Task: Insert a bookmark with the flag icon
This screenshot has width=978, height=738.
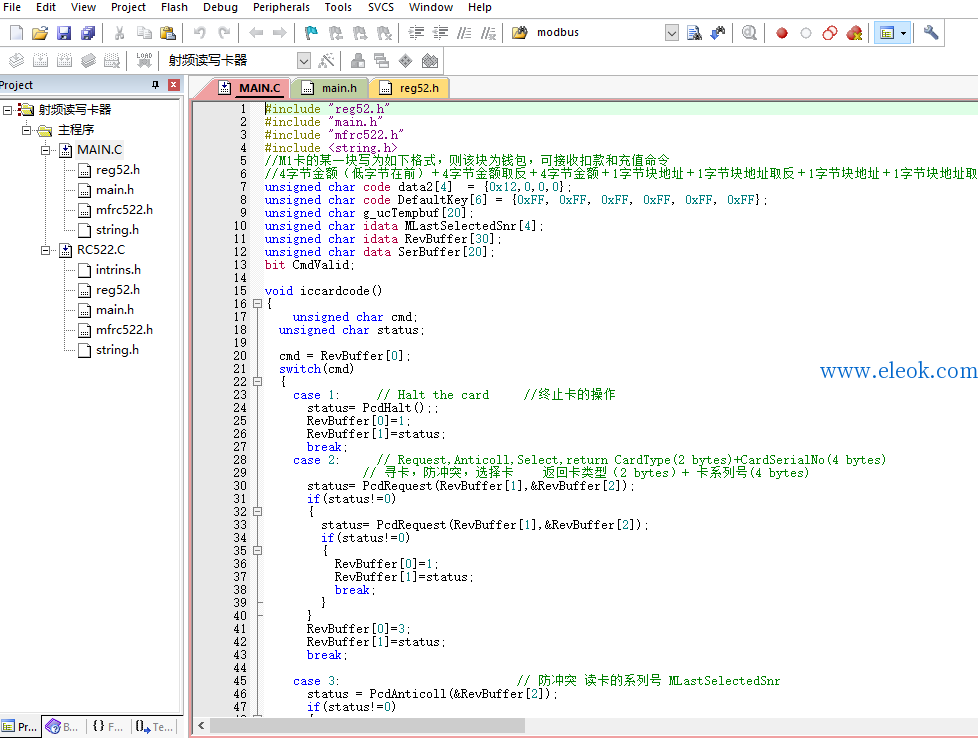Action: pos(311,32)
